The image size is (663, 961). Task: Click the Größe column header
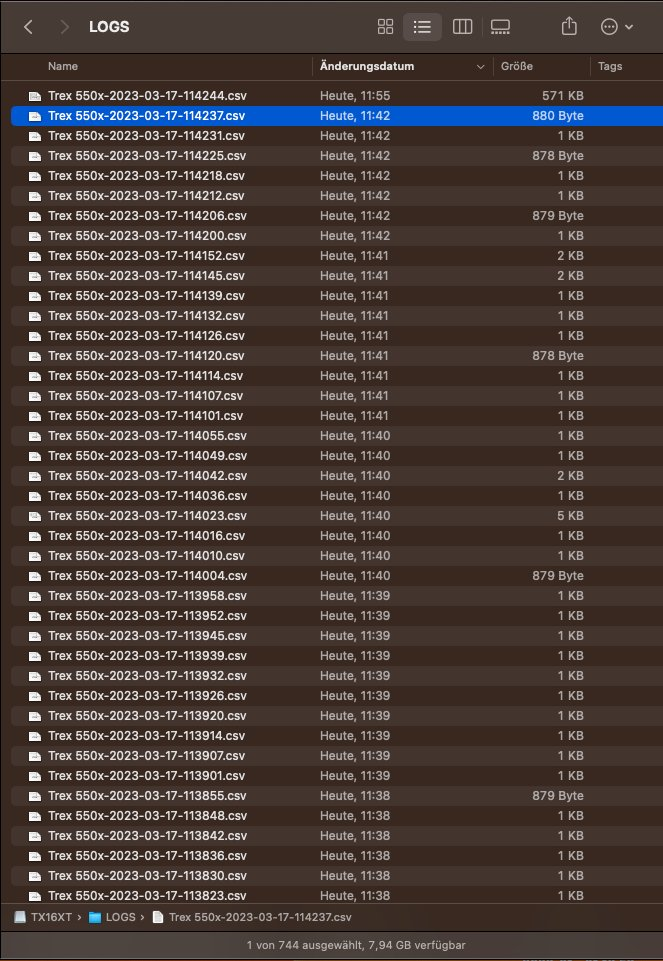[519, 66]
